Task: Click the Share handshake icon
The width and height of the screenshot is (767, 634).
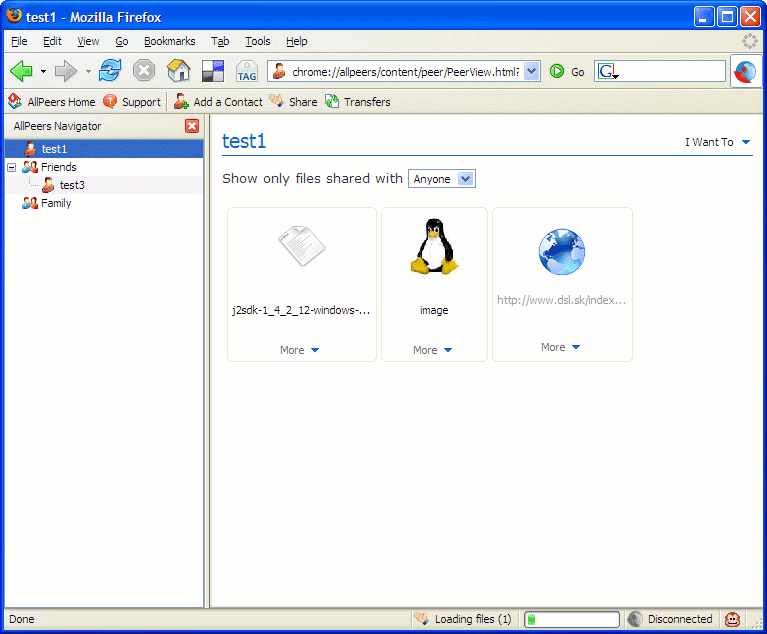Action: tap(276, 101)
